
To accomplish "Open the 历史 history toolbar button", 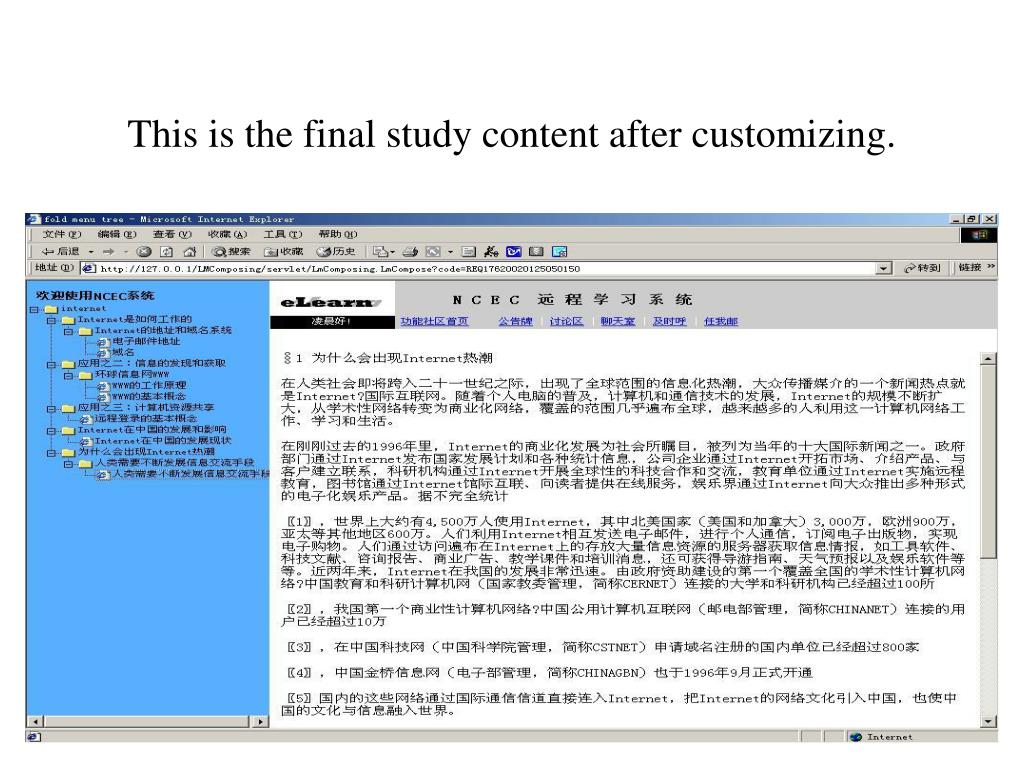I will click(x=336, y=251).
